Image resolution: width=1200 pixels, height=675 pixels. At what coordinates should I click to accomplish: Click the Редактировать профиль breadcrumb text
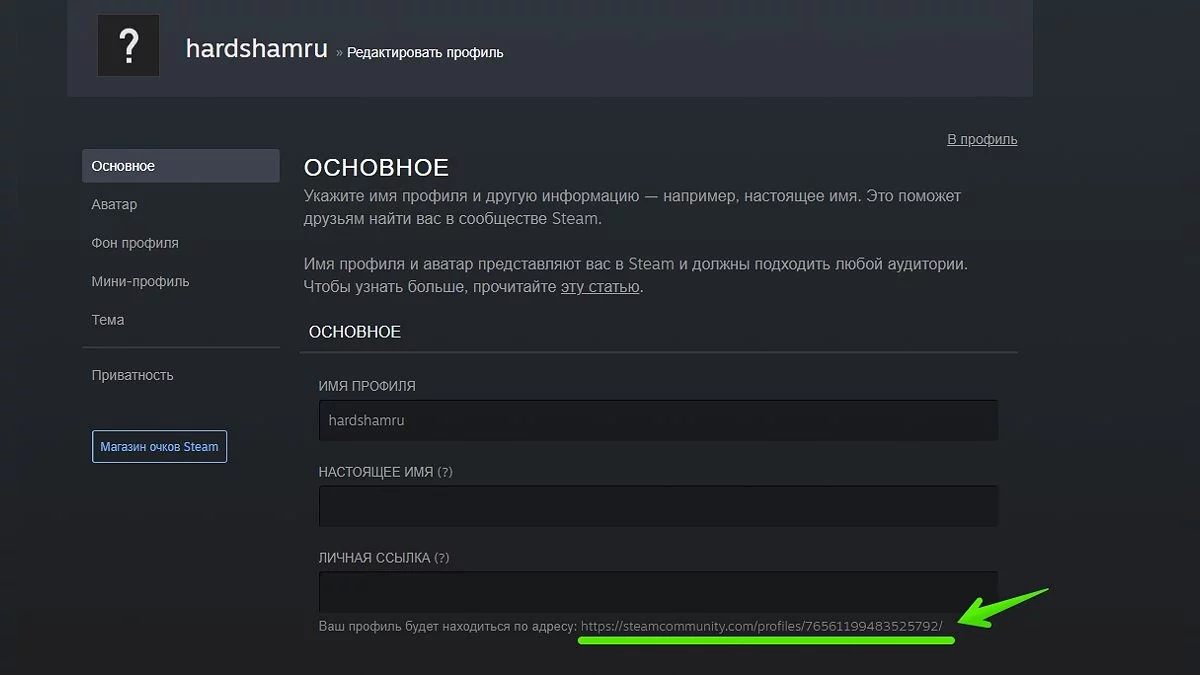tap(425, 52)
